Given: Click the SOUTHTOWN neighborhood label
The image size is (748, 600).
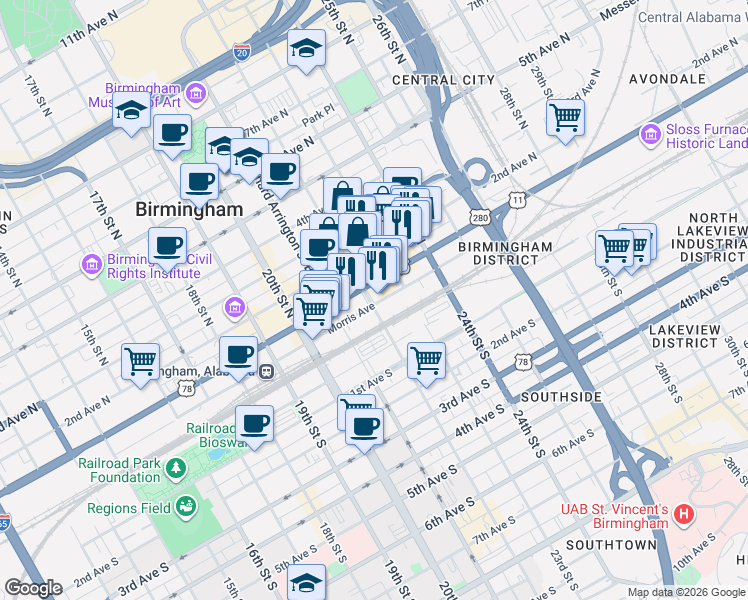Looking at the screenshot, I should 612,545.
